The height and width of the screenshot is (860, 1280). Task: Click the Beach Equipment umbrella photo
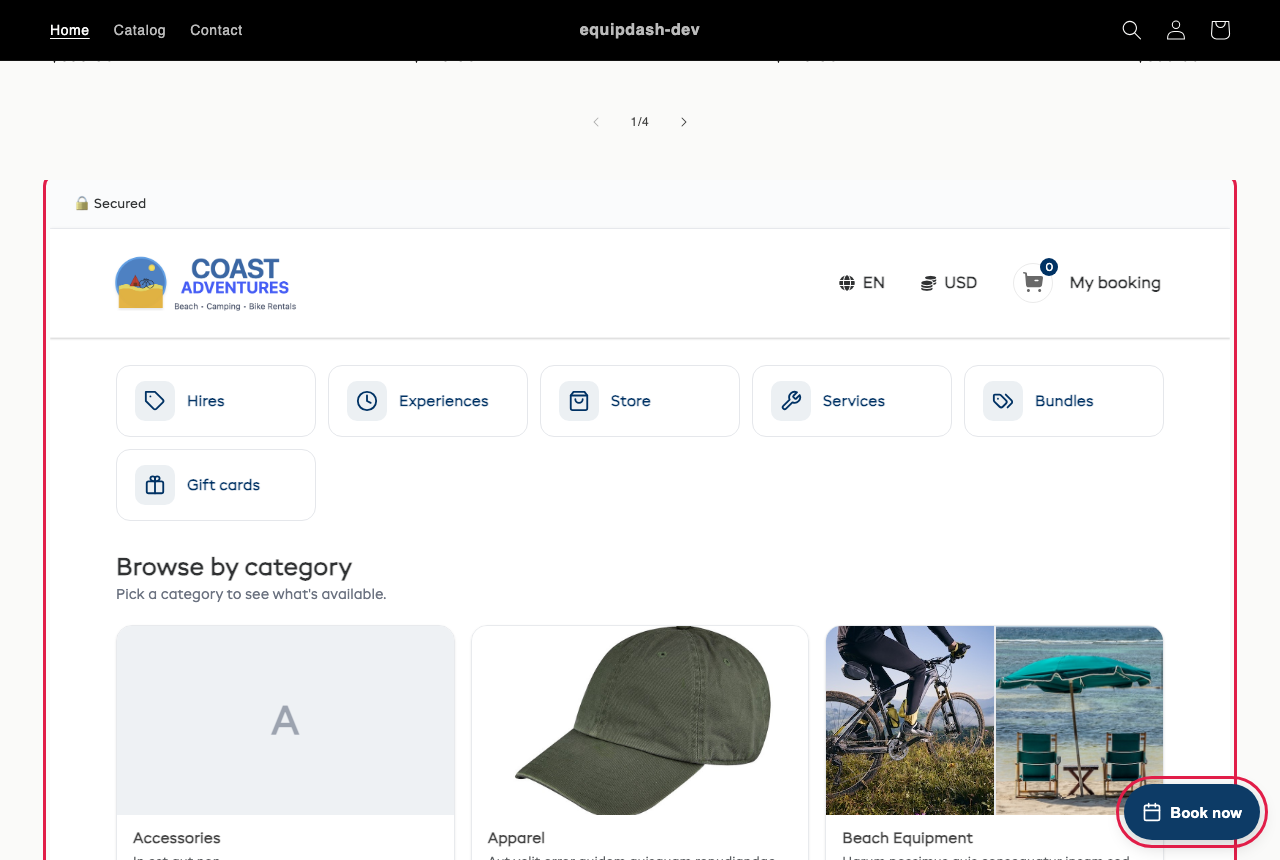[x=1080, y=720]
